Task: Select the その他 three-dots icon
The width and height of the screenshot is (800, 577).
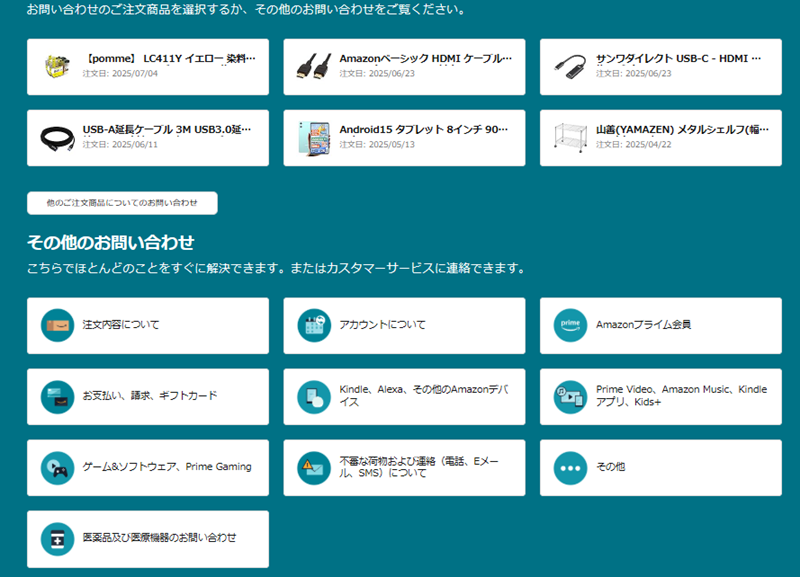Action: point(570,467)
